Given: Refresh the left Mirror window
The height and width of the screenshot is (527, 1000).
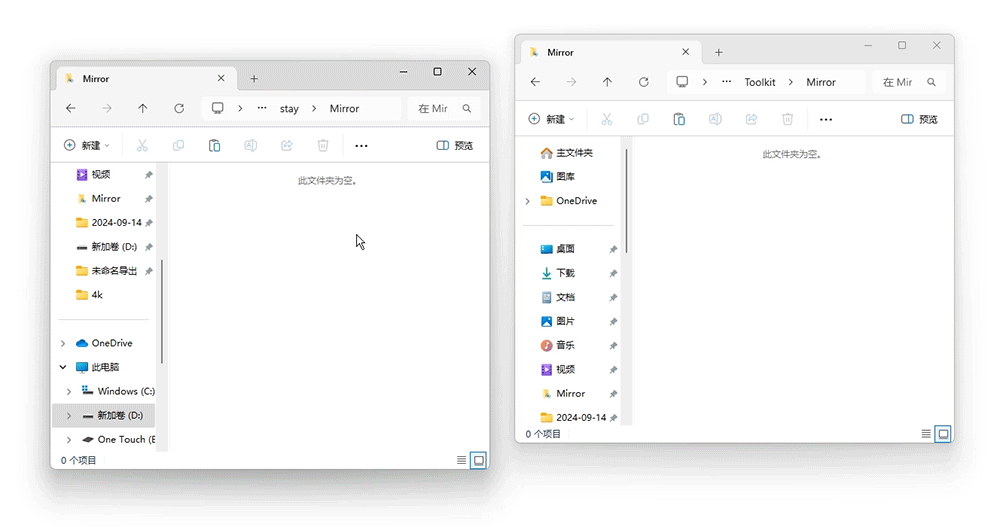Looking at the screenshot, I should point(179,108).
